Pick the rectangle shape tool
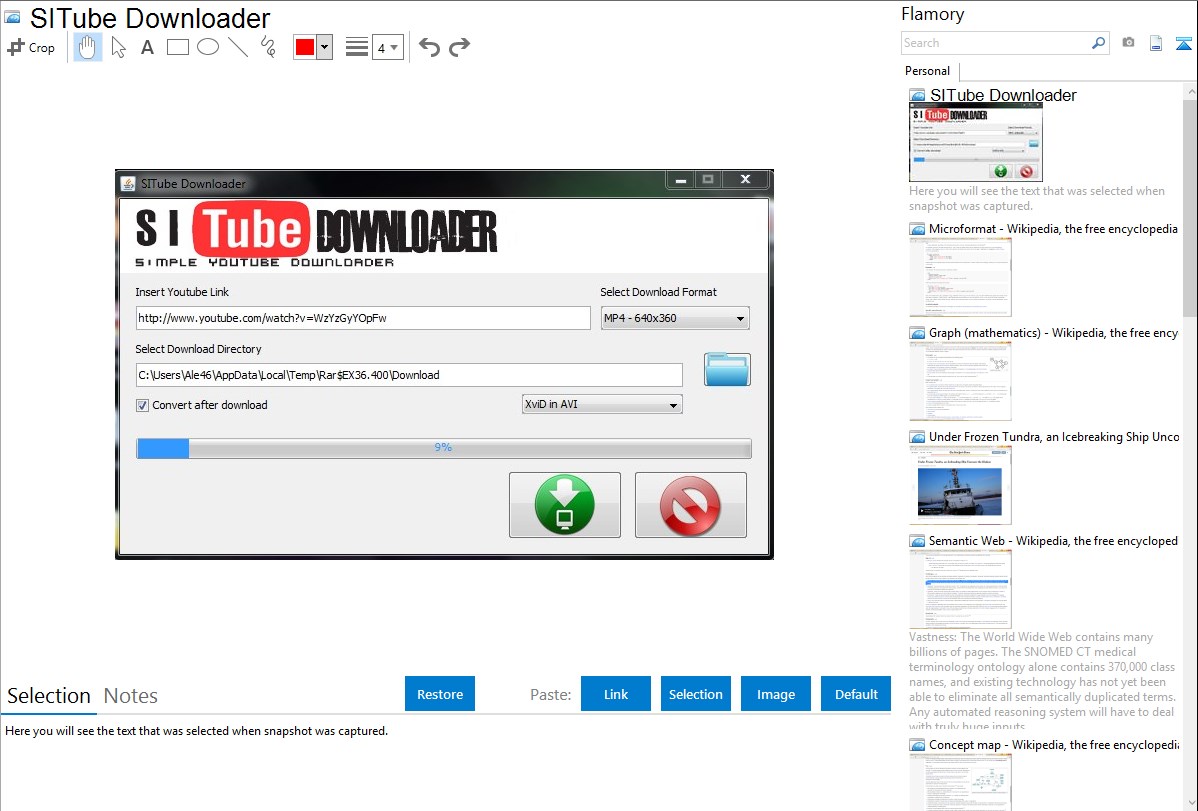This screenshot has width=1198, height=811. pyautogui.click(x=177, y=47)
